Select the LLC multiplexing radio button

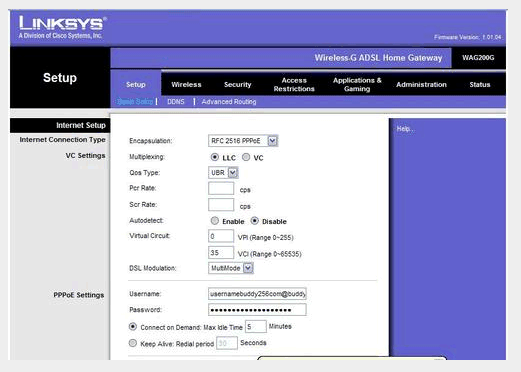click(215, 157)
